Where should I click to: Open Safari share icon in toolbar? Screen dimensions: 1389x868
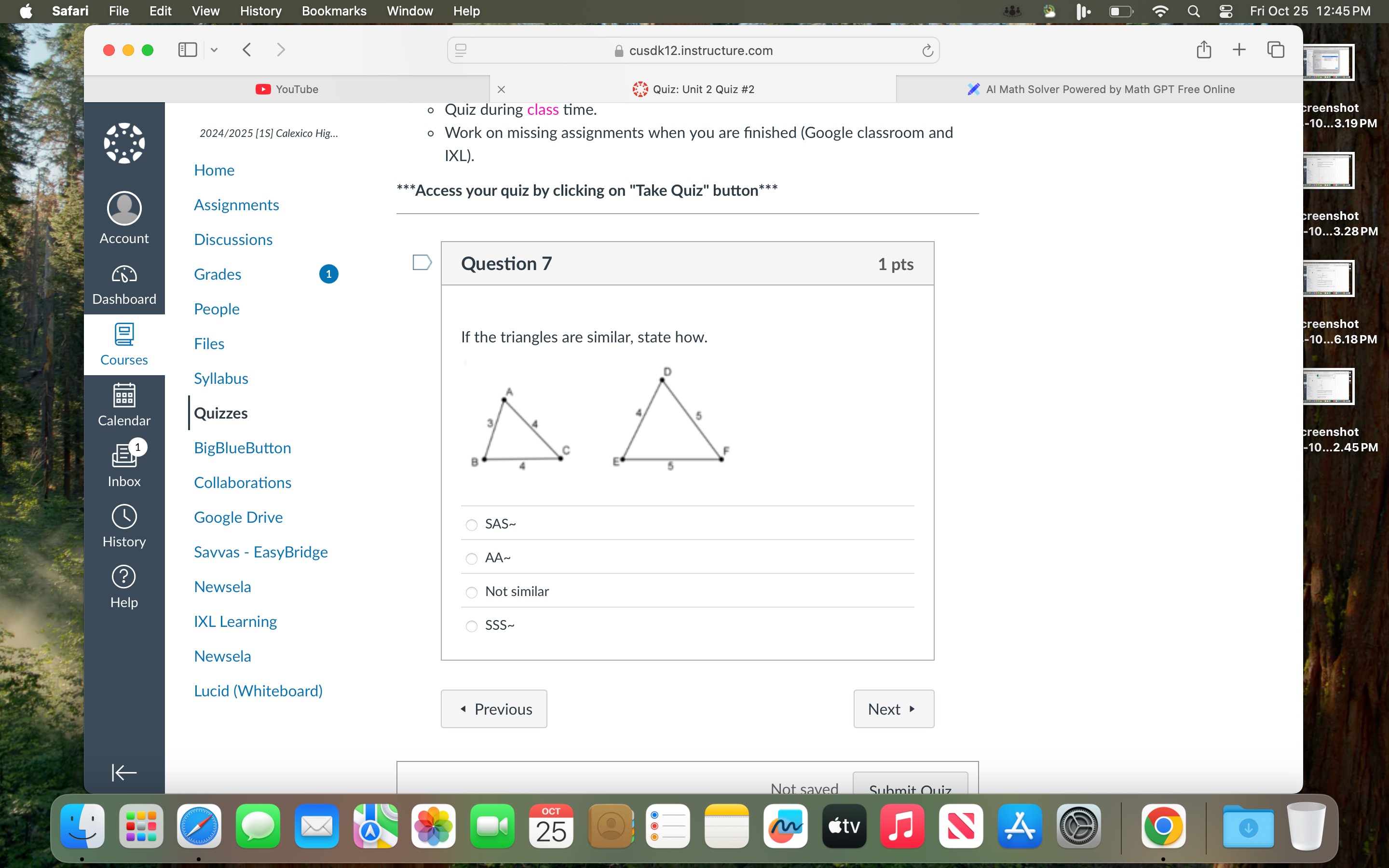point(1204,50)
